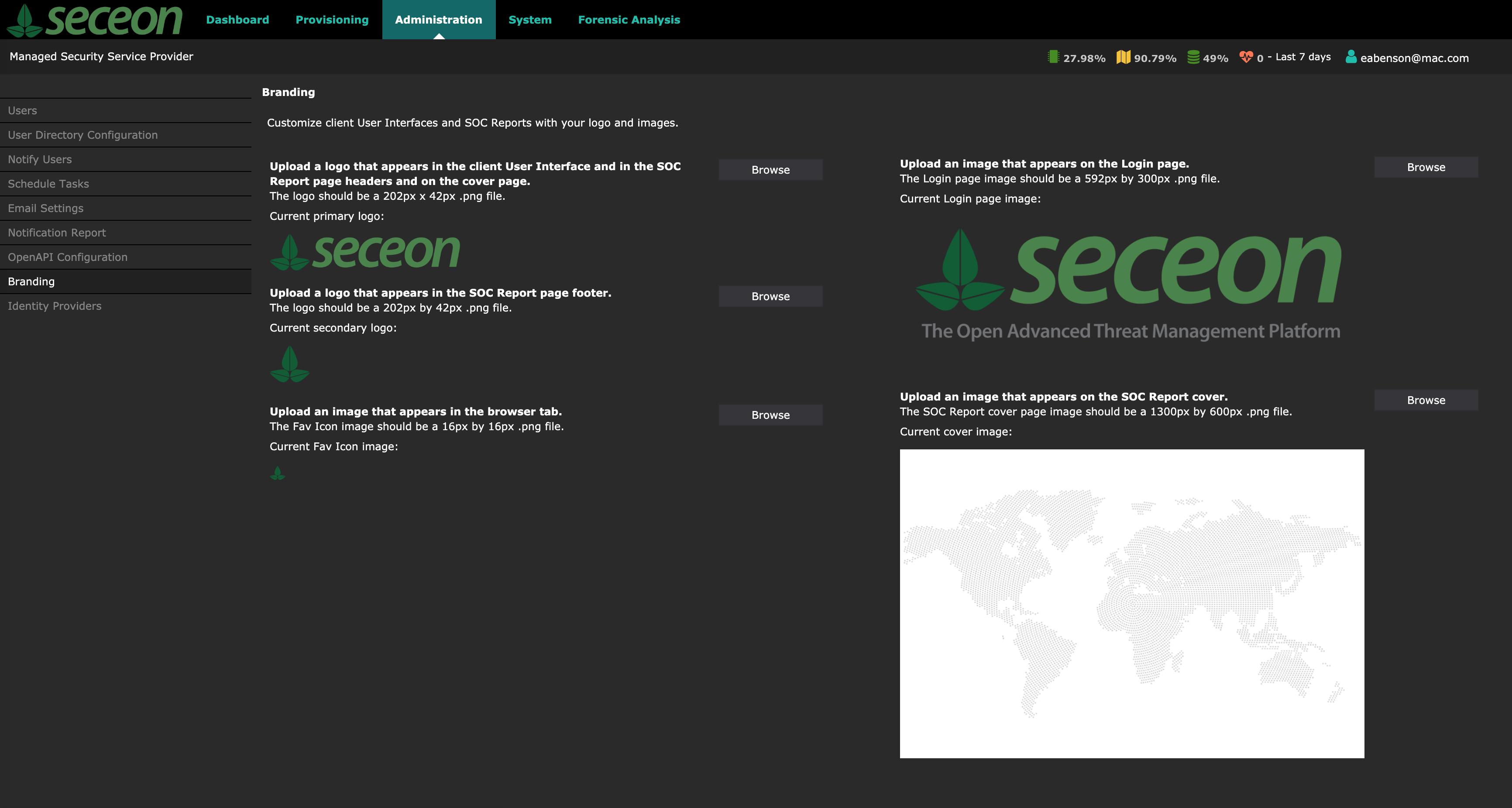Viewport: 1512px width, 808px height.
Task: Click the world map cover image thumbnail
Action: tap(1132, 603)
